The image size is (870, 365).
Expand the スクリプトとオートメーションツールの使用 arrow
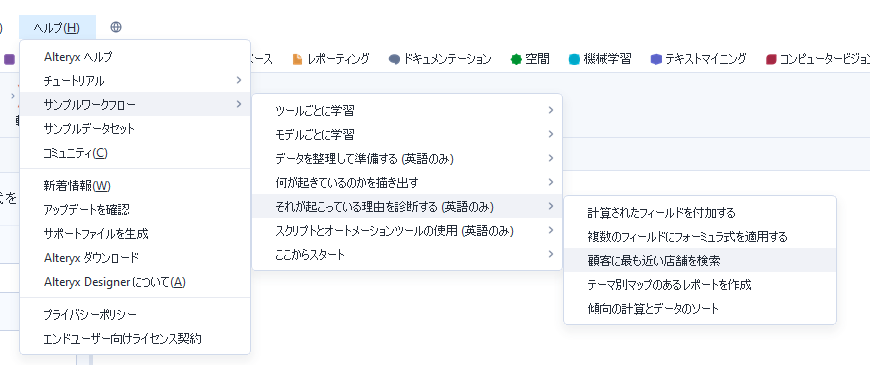(550, 230)
